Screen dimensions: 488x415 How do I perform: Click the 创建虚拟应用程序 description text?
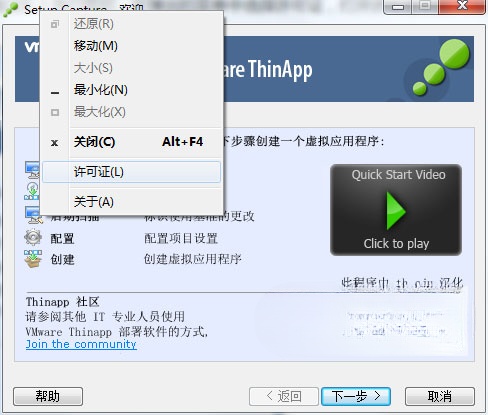[193, 259]
